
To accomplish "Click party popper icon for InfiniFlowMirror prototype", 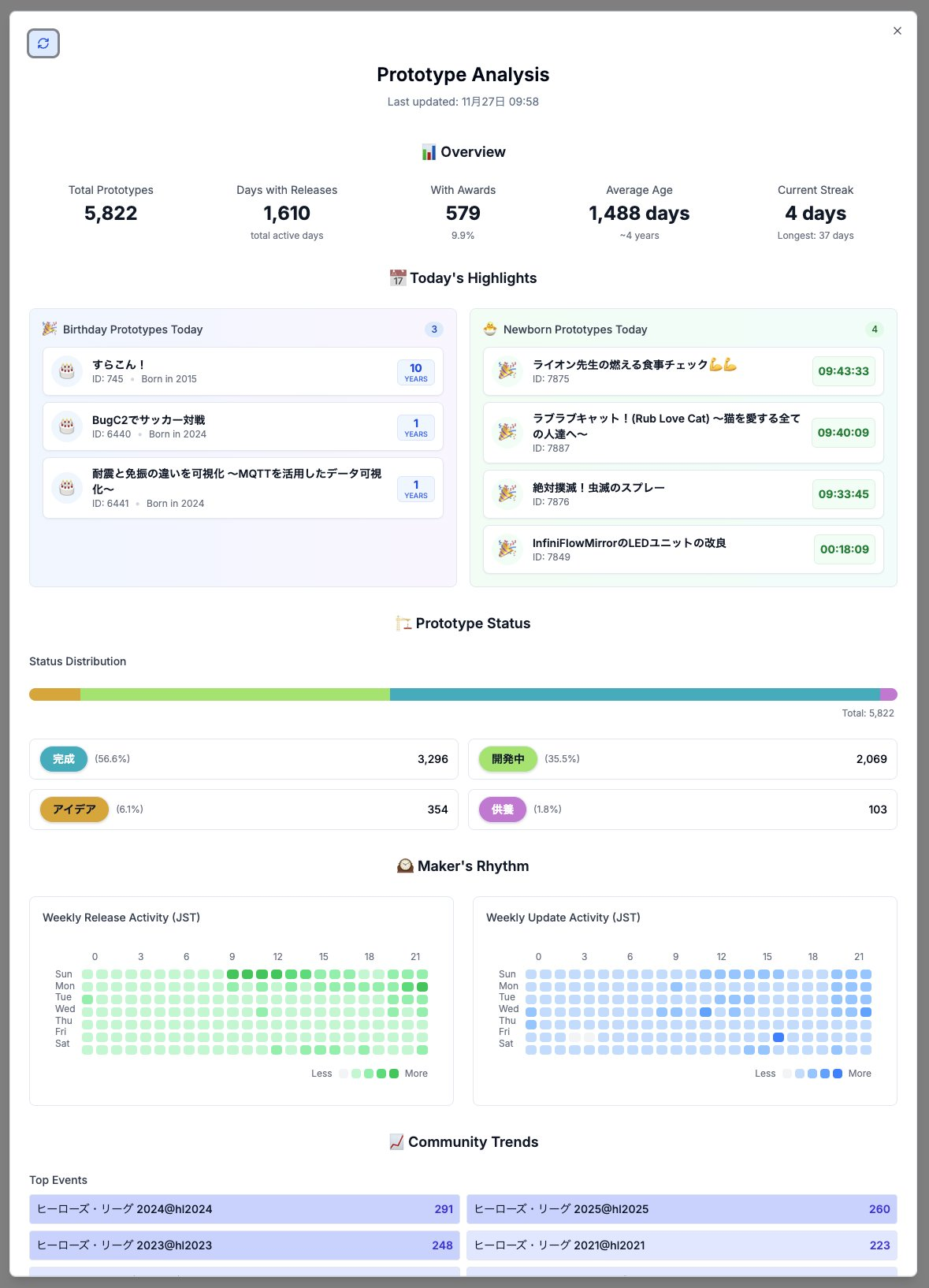I will click(x=507, y=549).
